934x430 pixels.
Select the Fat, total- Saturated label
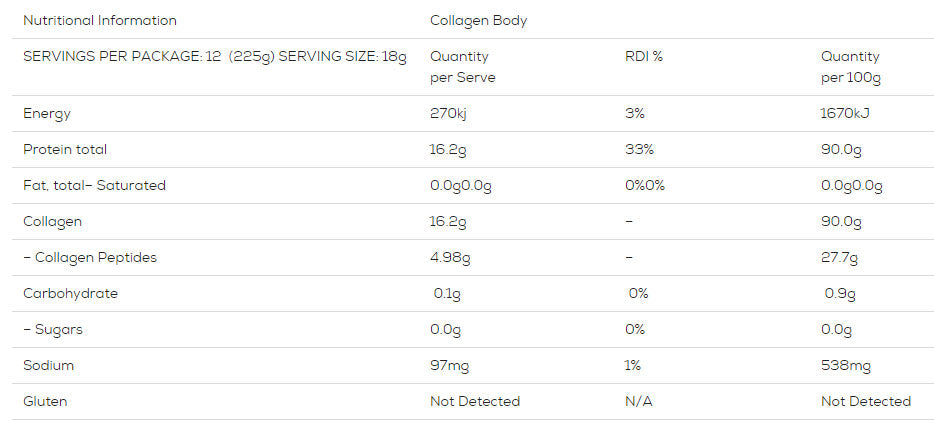[94, 186]
